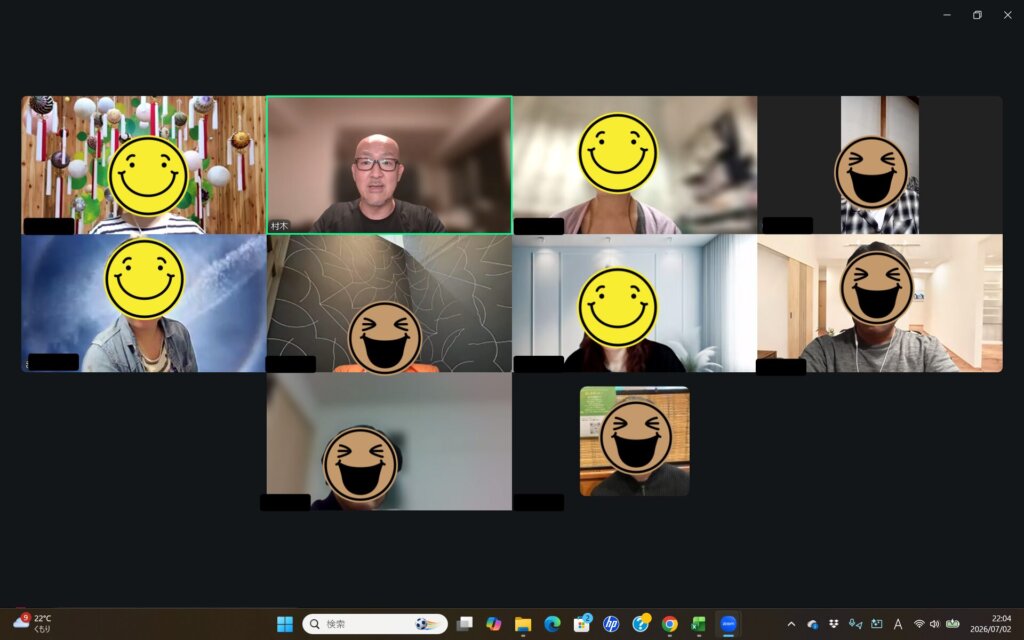Screen dimensions: 1024x640
Task: Open Microsoft Store with notification badge
Action: click(x=582, y=624)
